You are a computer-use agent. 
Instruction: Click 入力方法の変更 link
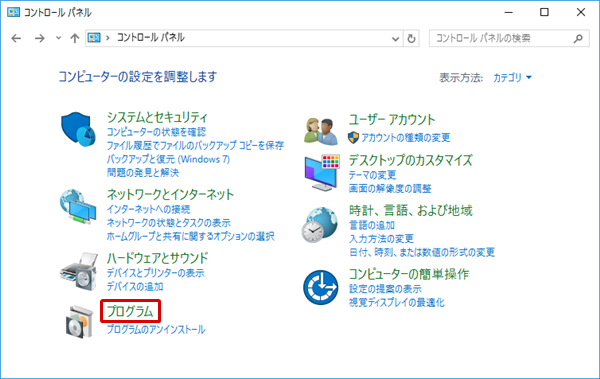381,239
